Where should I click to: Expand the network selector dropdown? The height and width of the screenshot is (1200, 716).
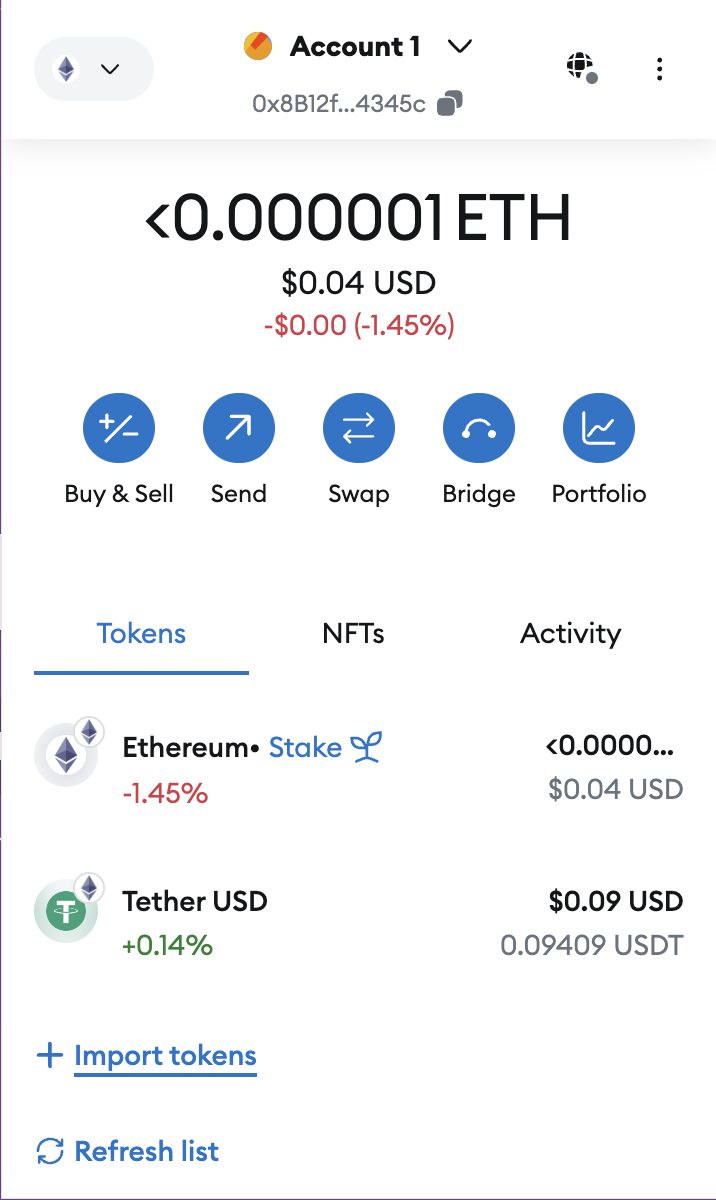click(93, 68)
